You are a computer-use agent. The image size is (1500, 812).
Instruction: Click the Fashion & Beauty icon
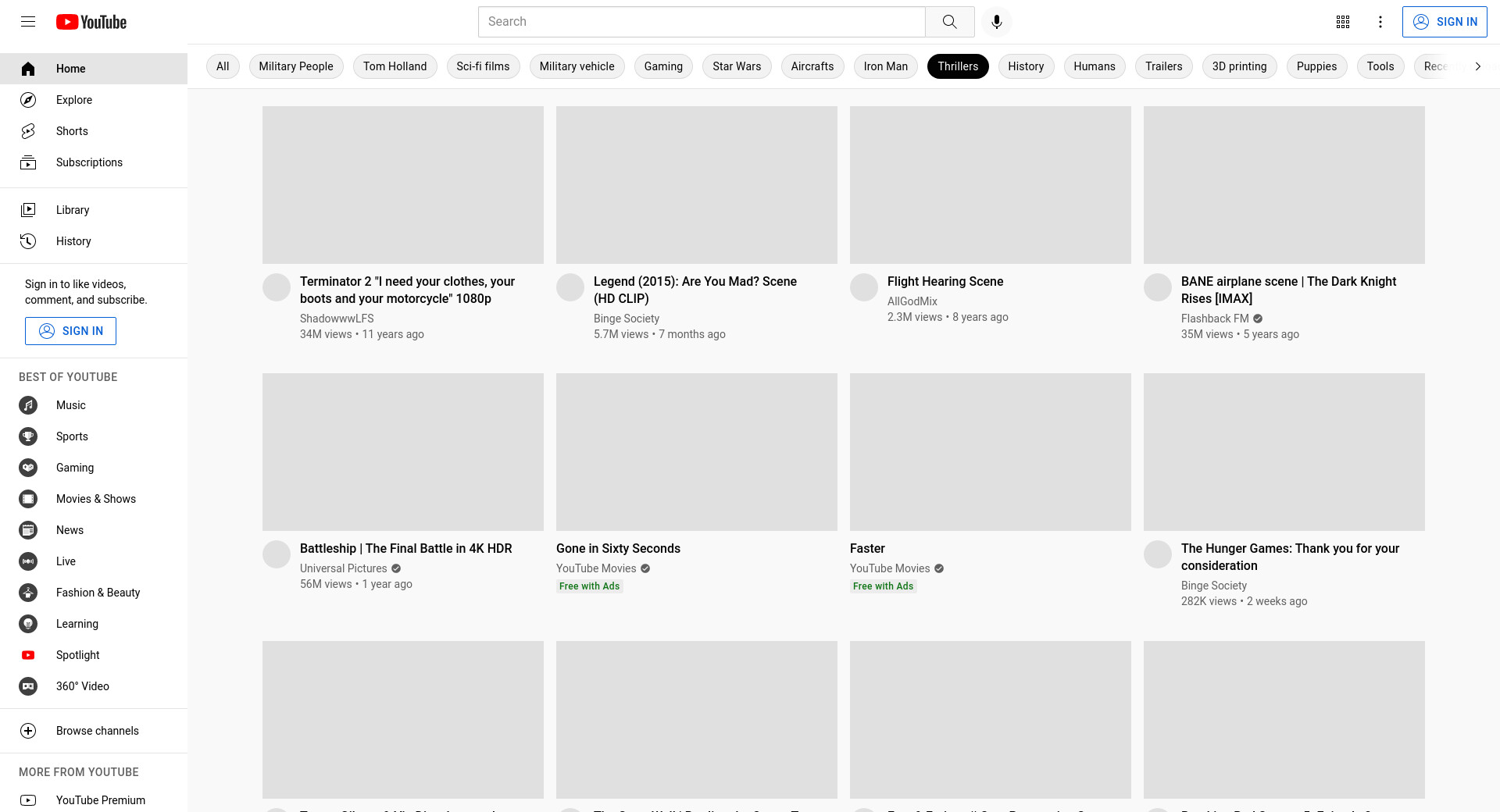[x=28, y=593]
